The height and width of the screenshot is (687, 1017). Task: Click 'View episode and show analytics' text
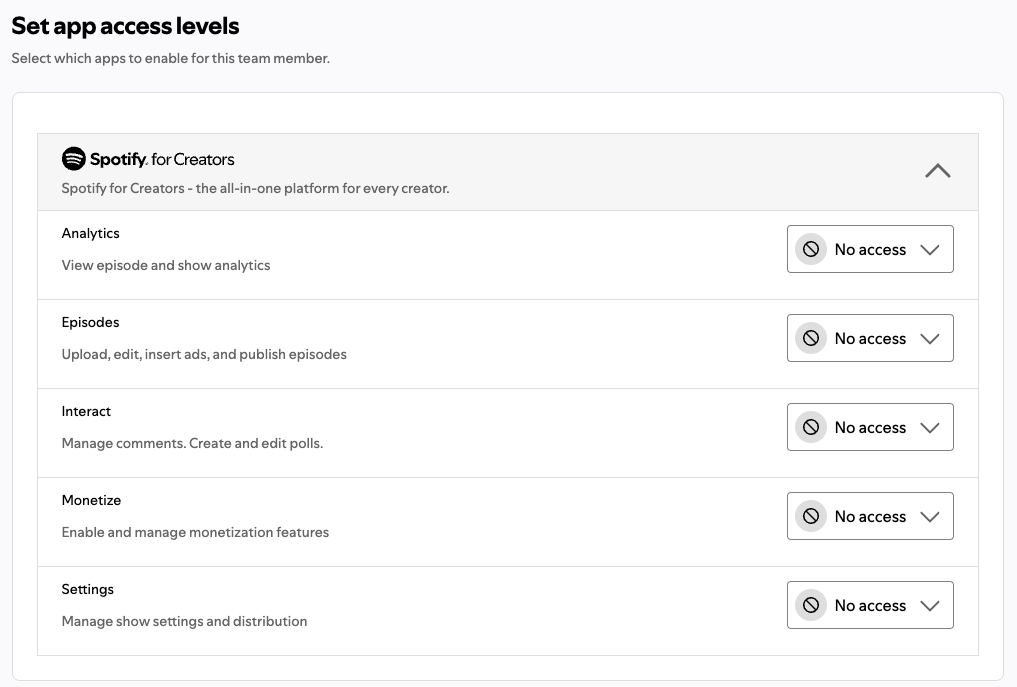coord(165,265)
